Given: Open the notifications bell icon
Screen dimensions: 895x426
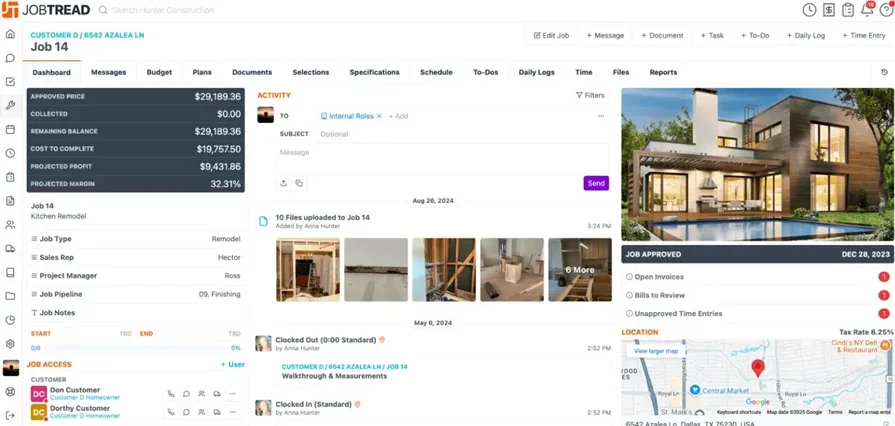Looking at the screenshot, I should 866,10.
